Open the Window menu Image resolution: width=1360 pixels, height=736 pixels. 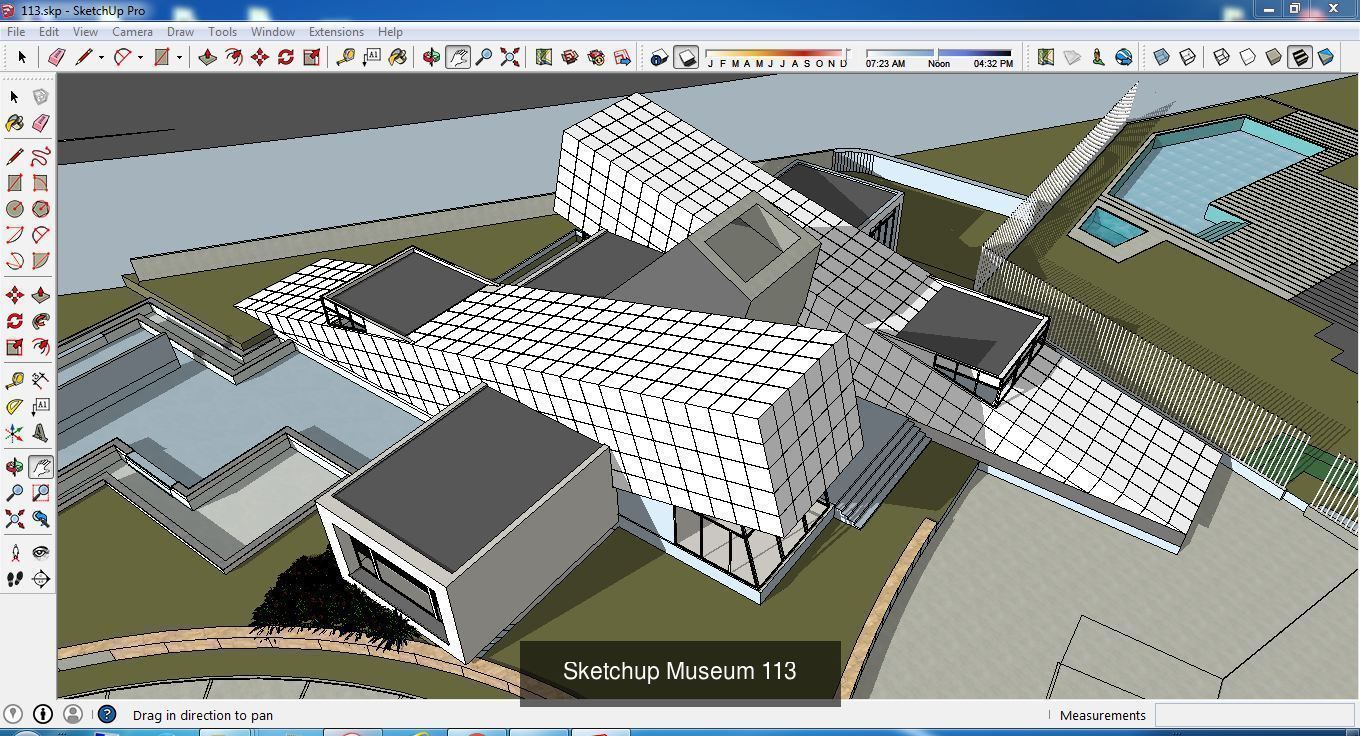(272, 32)
